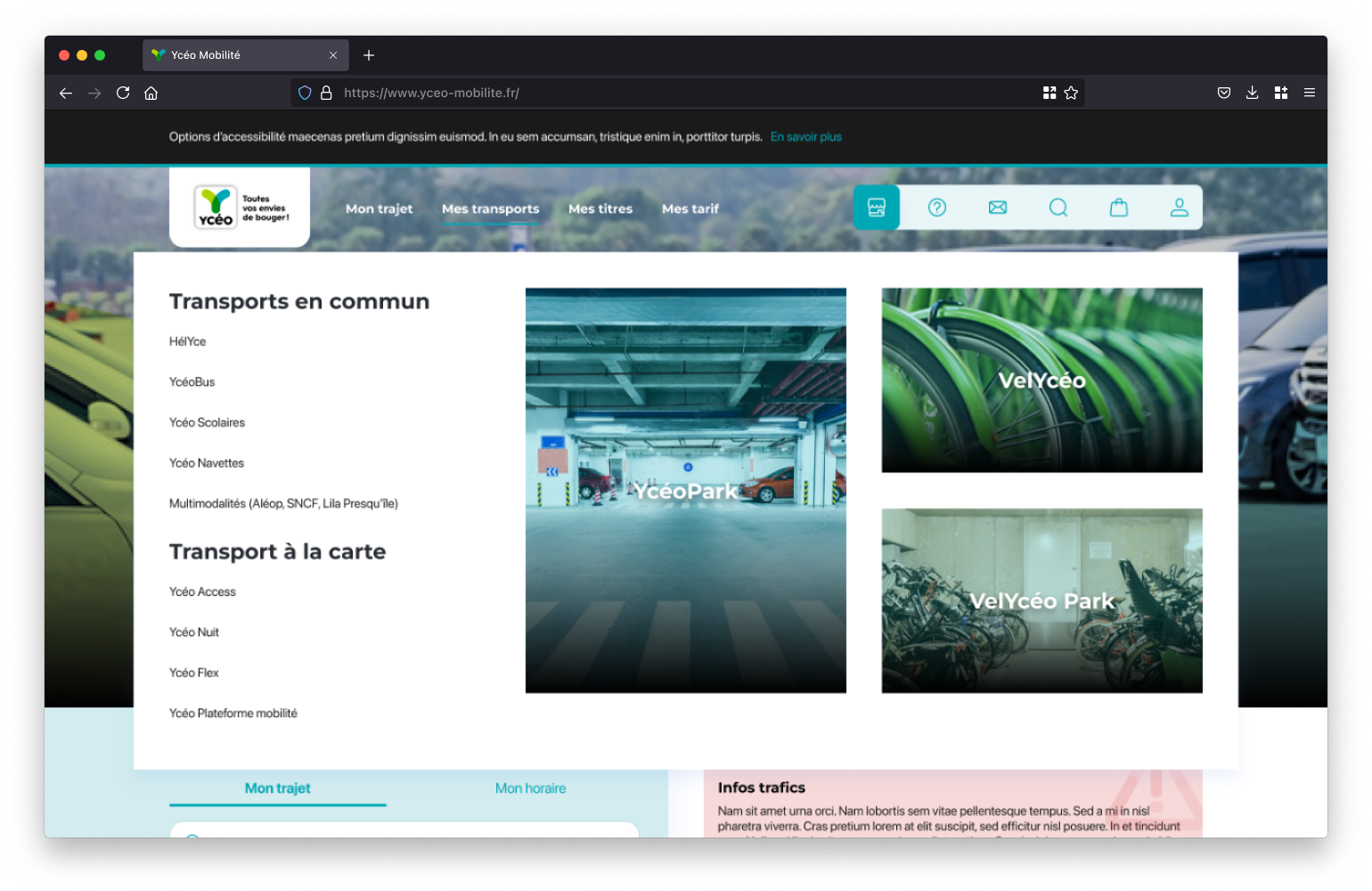Open the Ycéo Access link
The width and height of the screenshot is (1372, 891).
[203, 593]
